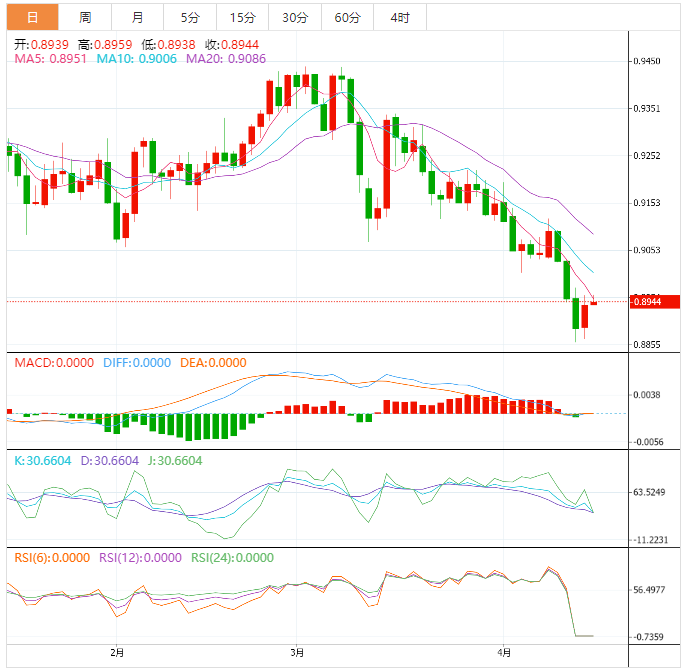Click the MA5 indicator label
This screenshot has height=669, width=681.
(x=50, y=59)
